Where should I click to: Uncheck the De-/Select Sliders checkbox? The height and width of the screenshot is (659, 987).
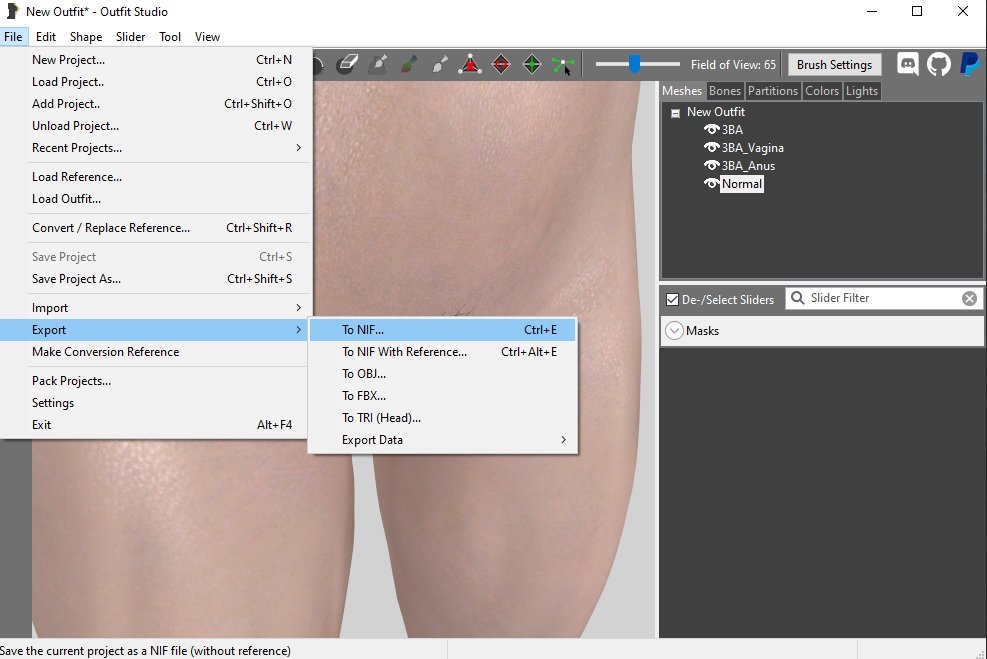(x=672, y=299)
